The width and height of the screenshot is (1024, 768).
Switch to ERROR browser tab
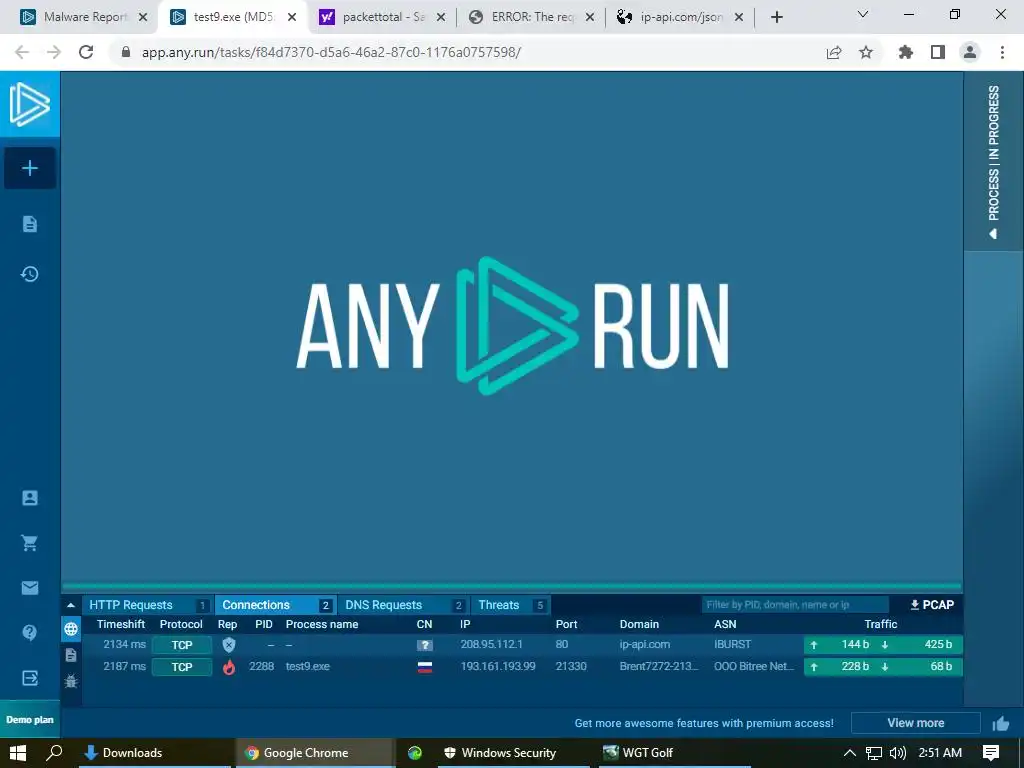point(532,17)
